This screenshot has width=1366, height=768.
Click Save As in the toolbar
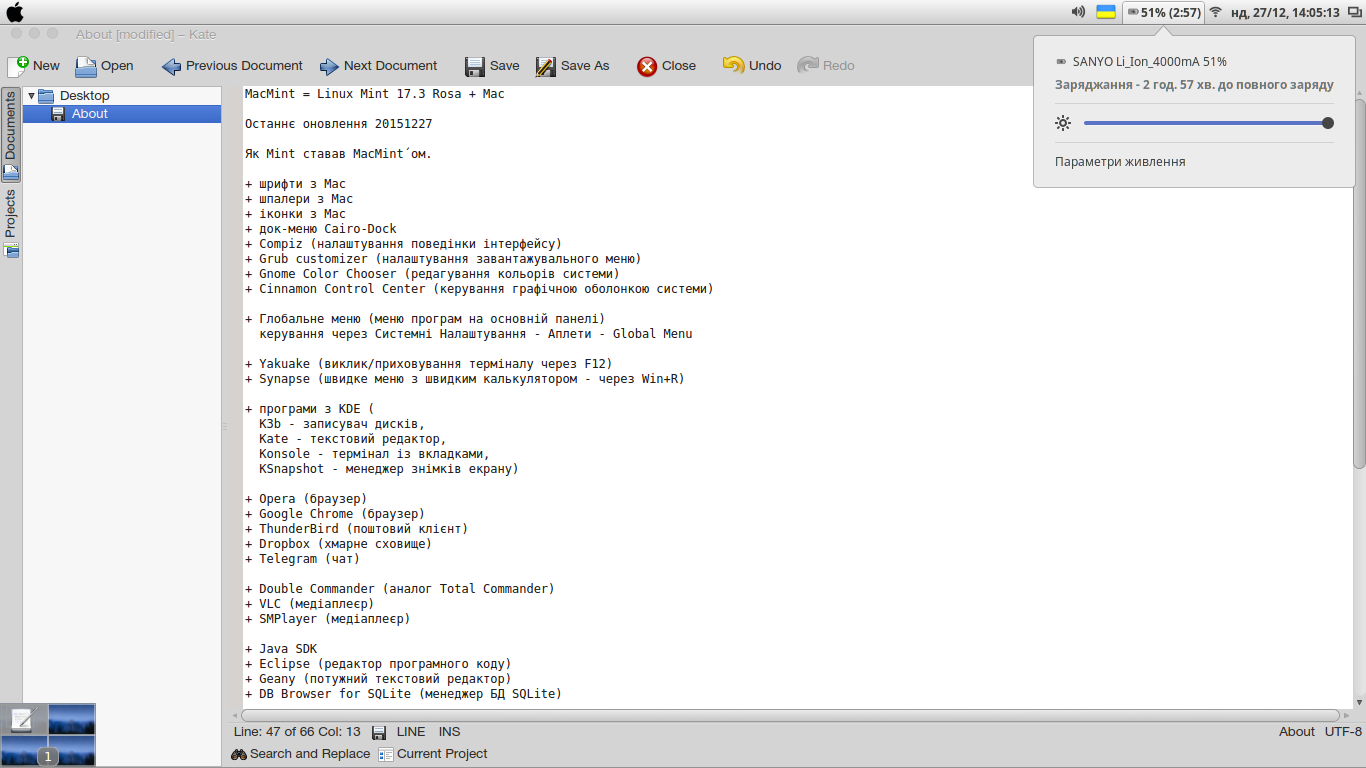pos(572,66)
